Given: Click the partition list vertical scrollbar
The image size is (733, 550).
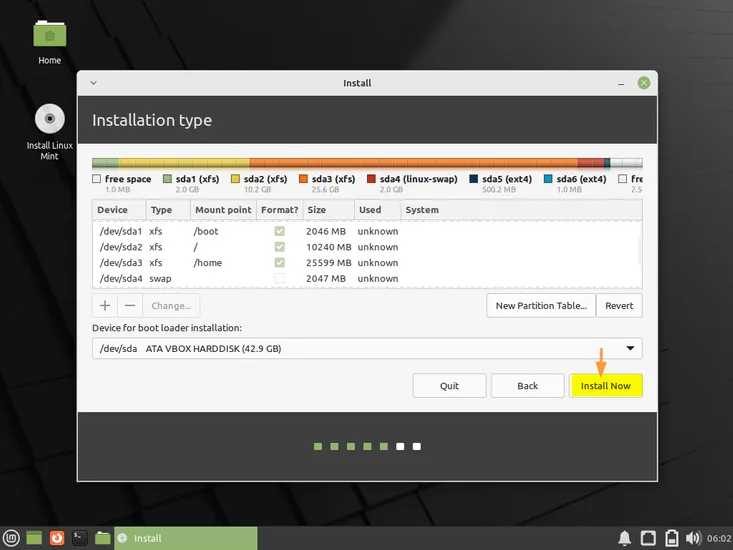Looking at the screenshot, I should click(x=640, y=251).
